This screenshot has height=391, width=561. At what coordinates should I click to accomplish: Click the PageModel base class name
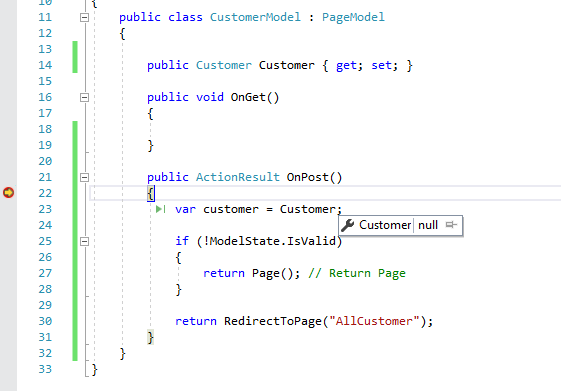(x=353, y=17)
